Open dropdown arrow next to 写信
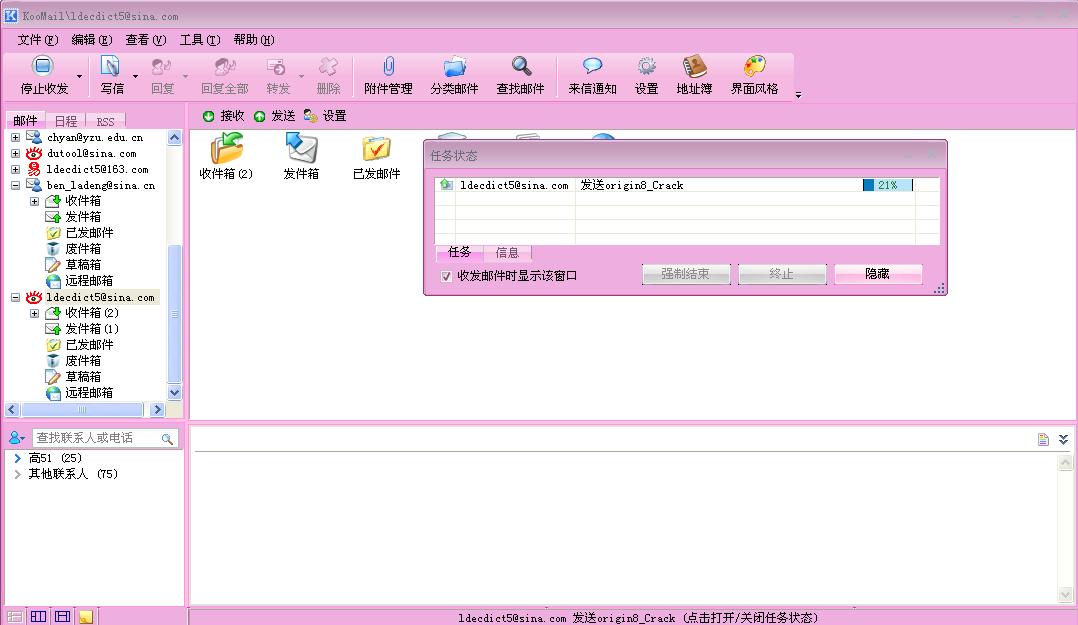Screen dimensions: 1078x625 (135, 76)
